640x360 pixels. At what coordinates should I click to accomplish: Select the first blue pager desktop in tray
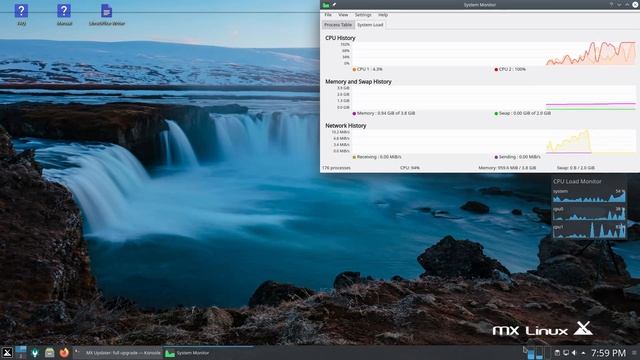[531, 353]
